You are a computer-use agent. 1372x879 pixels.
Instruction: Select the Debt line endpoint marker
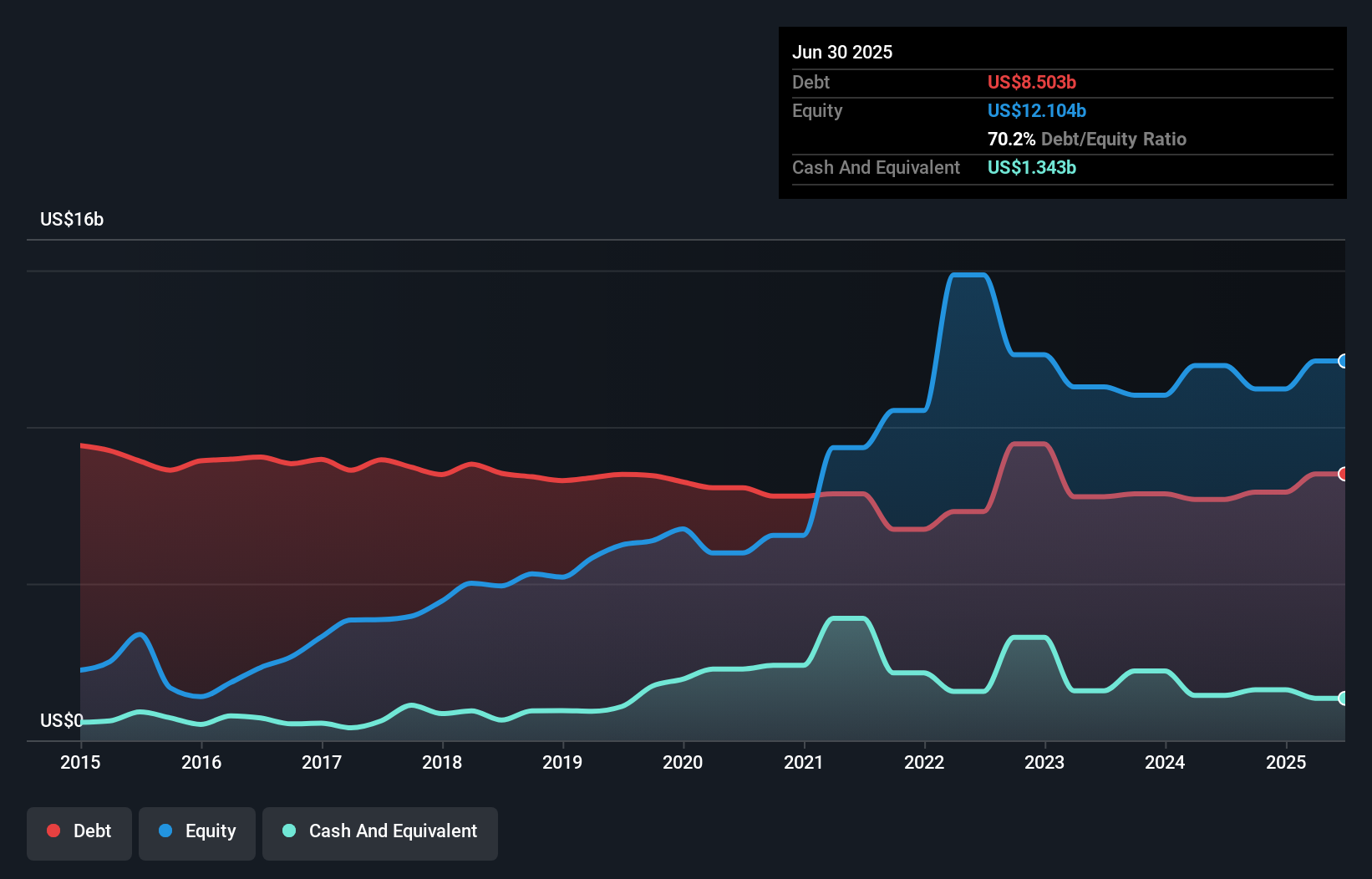click(1344, 473)
